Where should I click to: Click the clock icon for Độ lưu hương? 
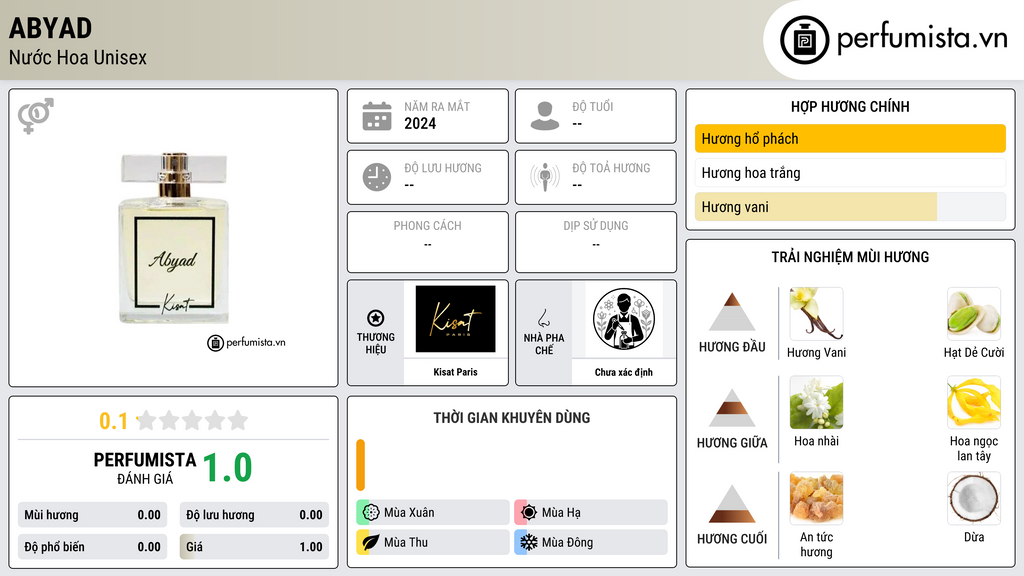(377, 177)
